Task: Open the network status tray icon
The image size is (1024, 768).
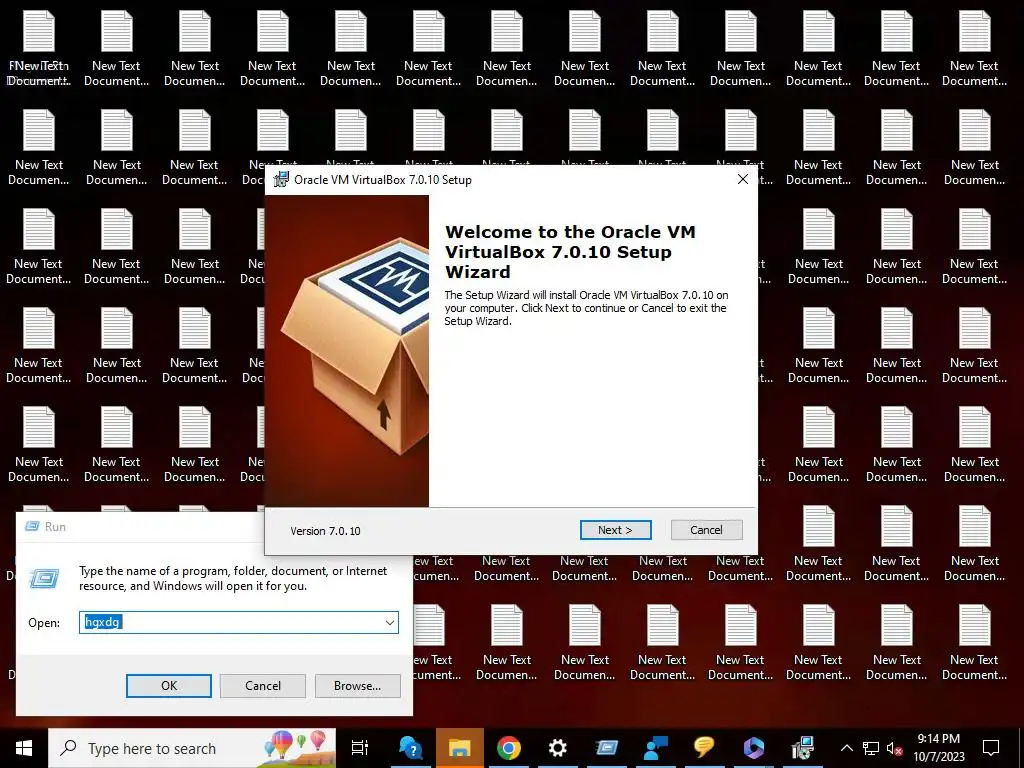Action: click(x=871, y=748)
